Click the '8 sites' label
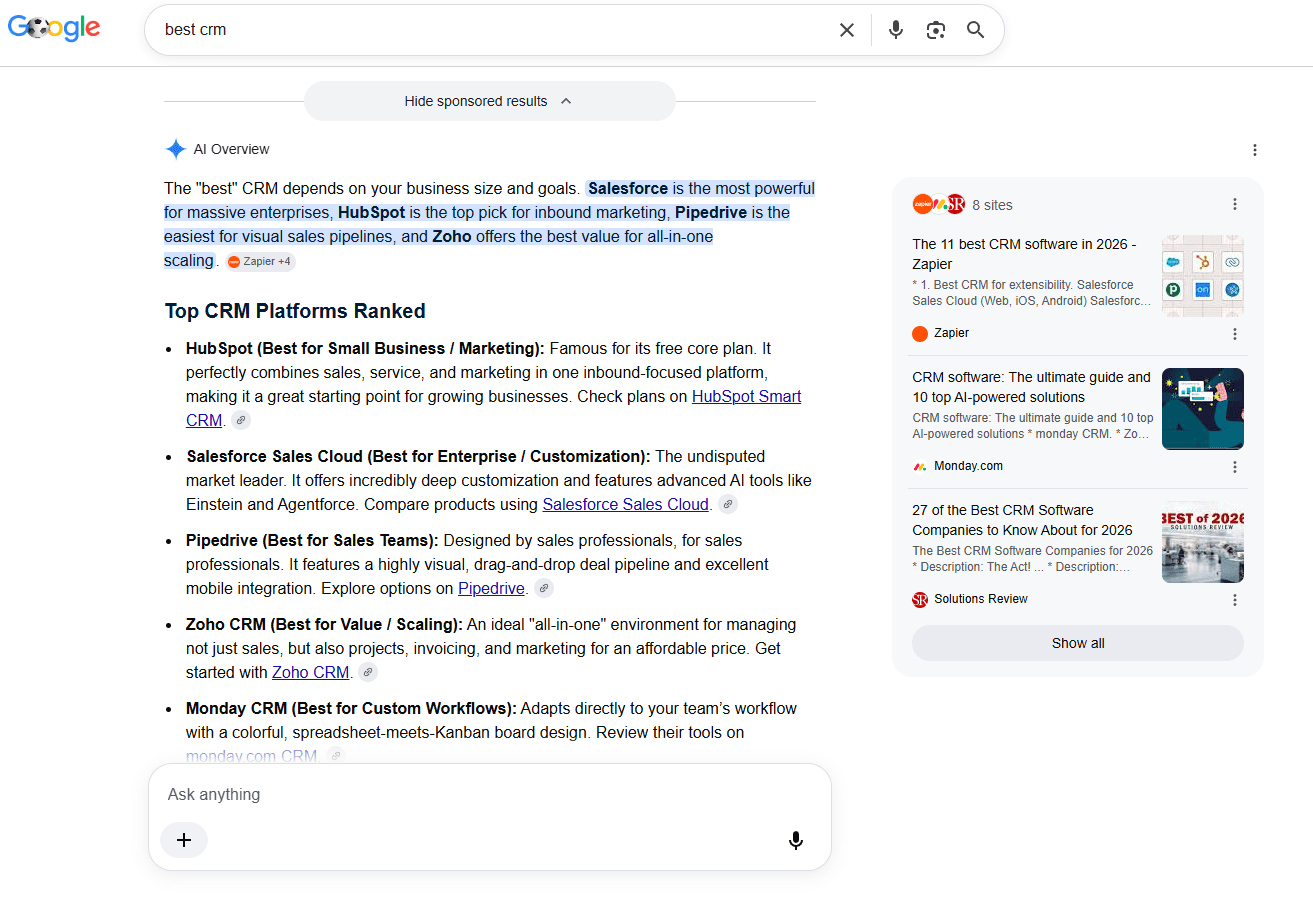 [992, 205]
